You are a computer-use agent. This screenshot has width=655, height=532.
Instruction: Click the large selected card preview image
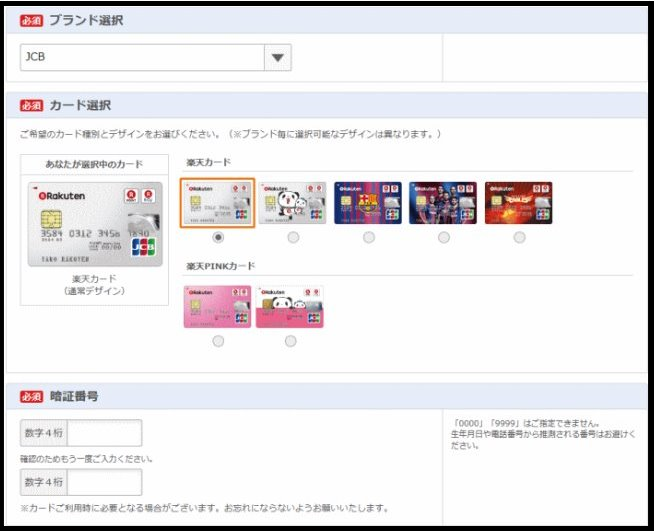(95, 224)
